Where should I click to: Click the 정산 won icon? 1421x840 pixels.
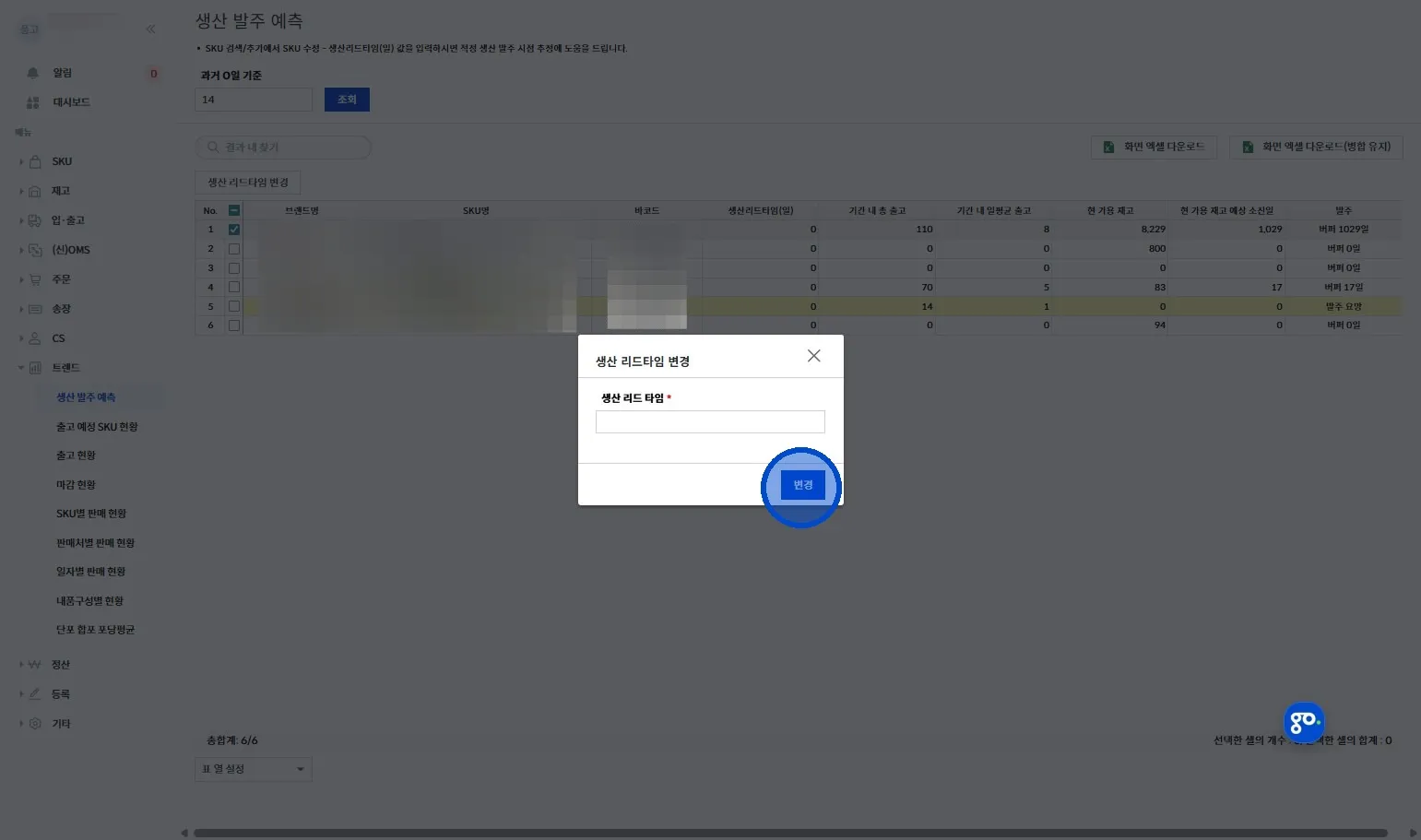tap(35, 665)
